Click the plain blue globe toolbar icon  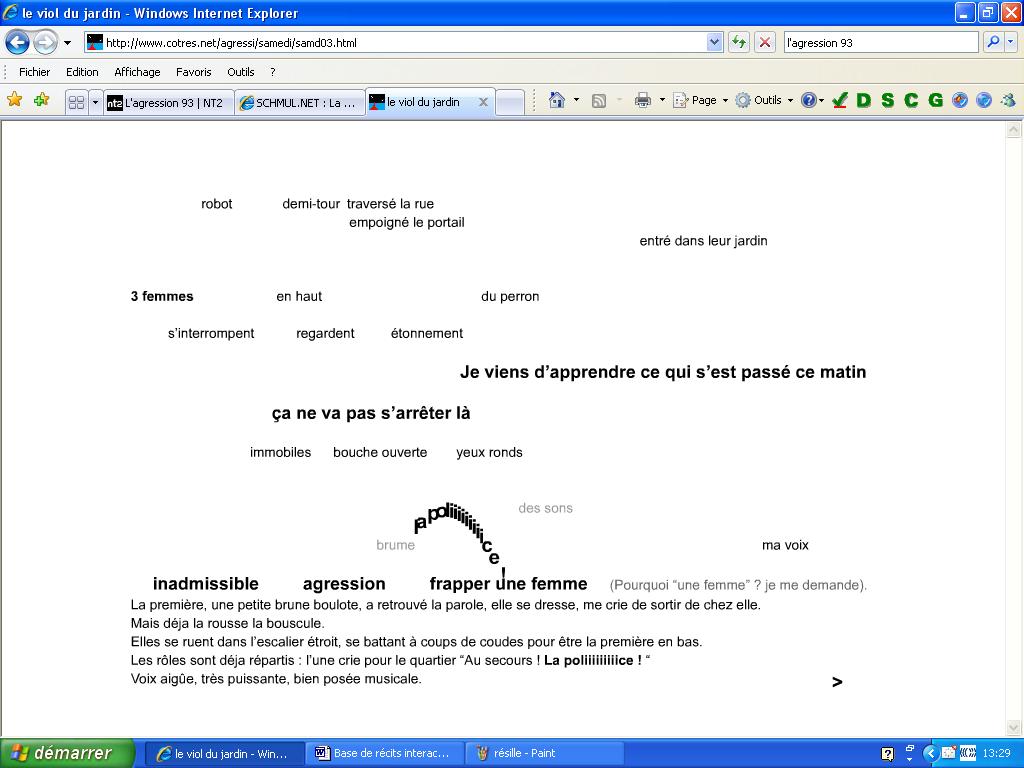click(x=984, y=100)
